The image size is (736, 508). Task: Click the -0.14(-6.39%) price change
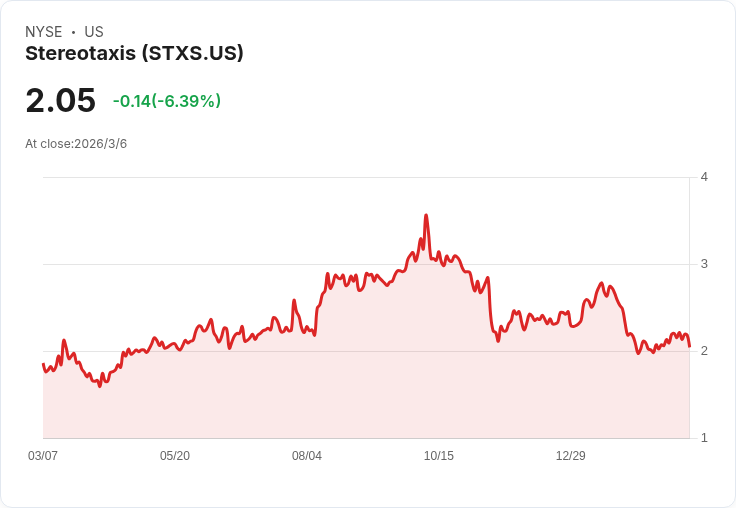[166, 101]
